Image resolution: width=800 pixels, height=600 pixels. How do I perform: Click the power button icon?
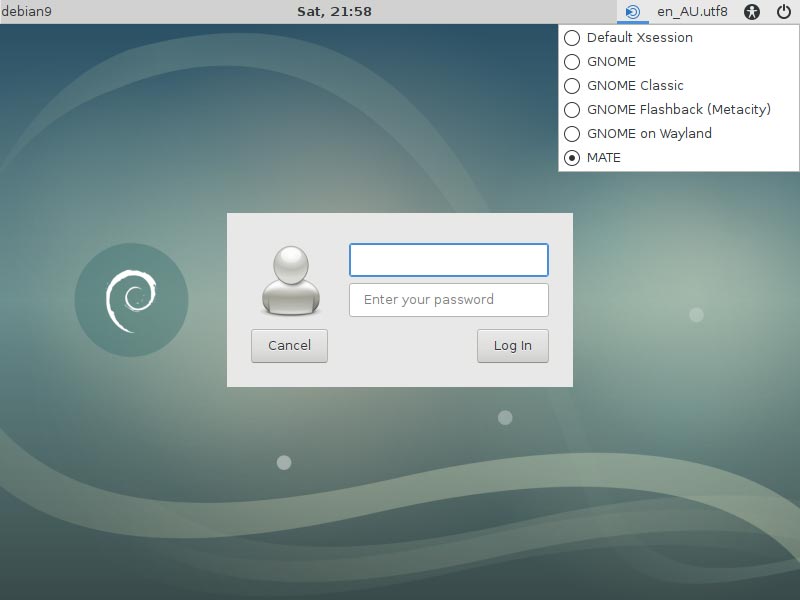(x=784, y=11)
